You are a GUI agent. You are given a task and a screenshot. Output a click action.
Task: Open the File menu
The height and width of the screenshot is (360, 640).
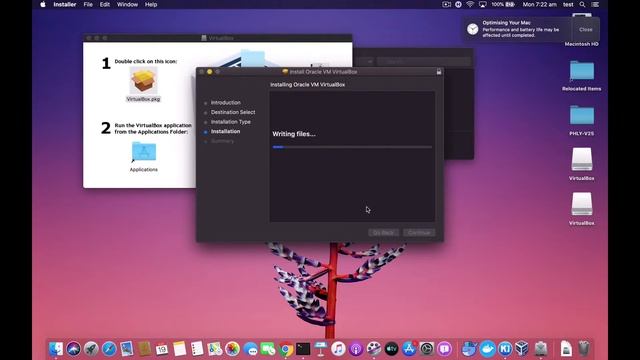click(88, 4)
